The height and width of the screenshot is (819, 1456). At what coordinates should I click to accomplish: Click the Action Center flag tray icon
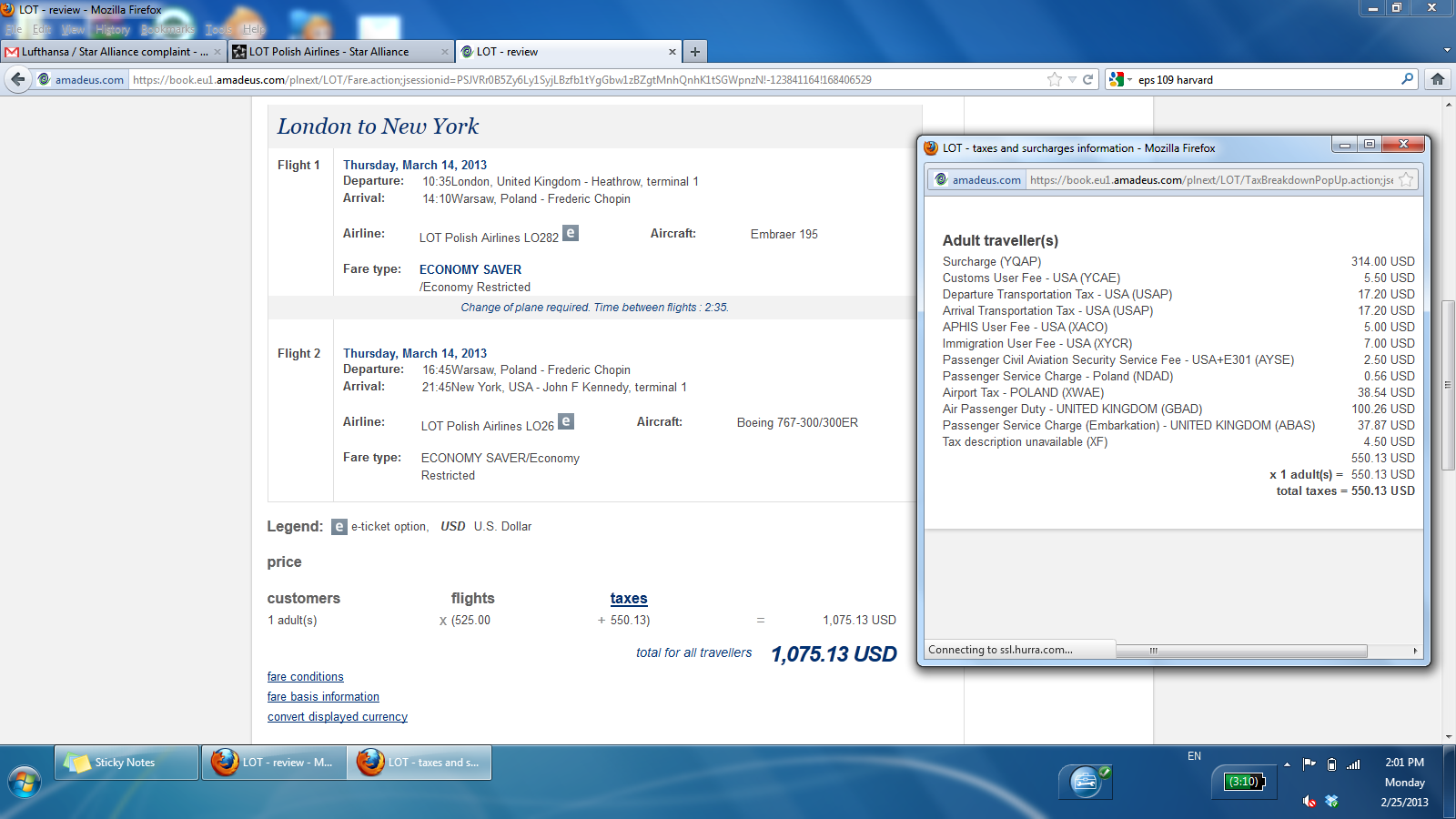click(1309, 764)
